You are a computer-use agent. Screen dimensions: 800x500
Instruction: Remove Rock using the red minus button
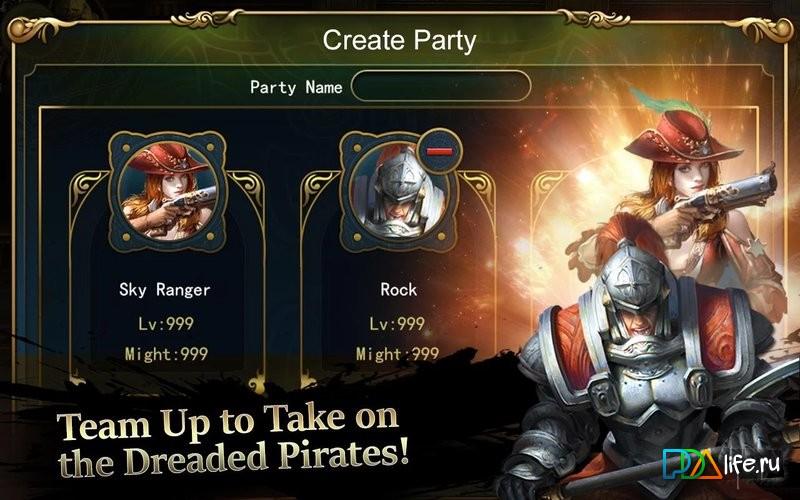point(439,151)
